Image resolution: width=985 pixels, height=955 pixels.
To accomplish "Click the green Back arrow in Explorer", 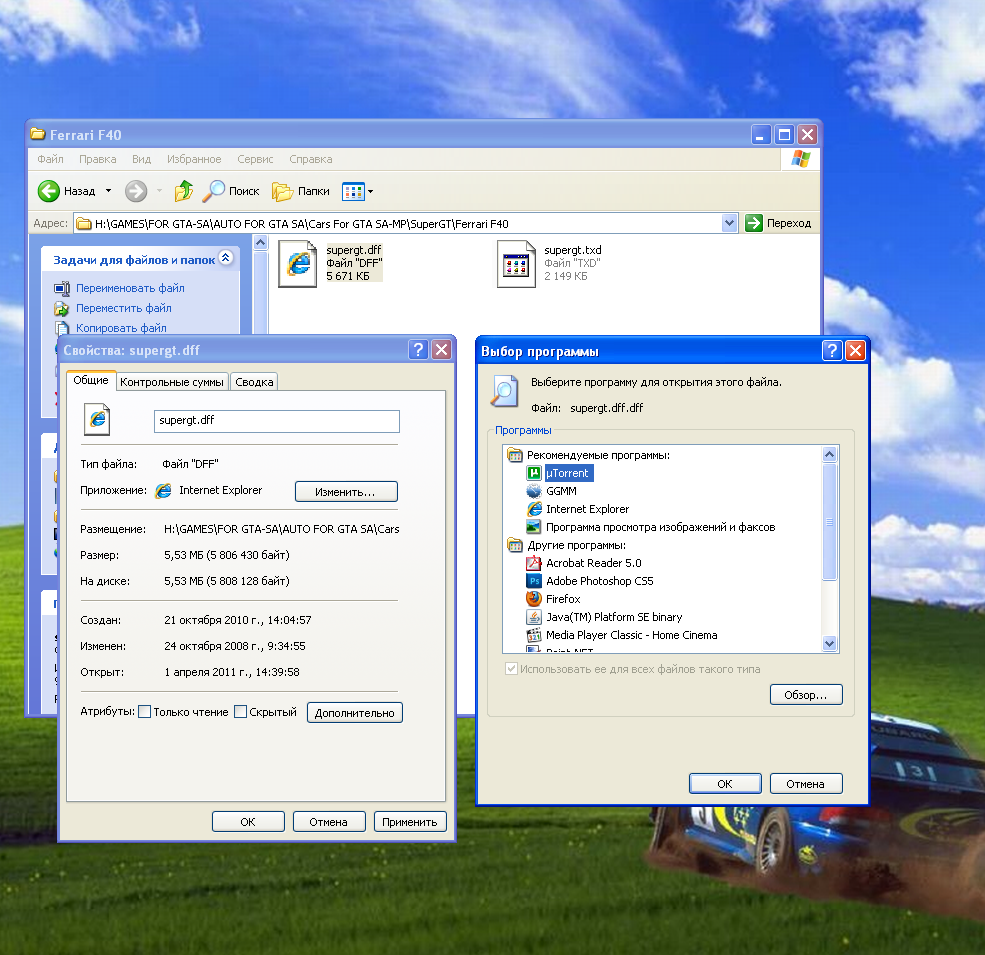I will (x=48, y=191).
